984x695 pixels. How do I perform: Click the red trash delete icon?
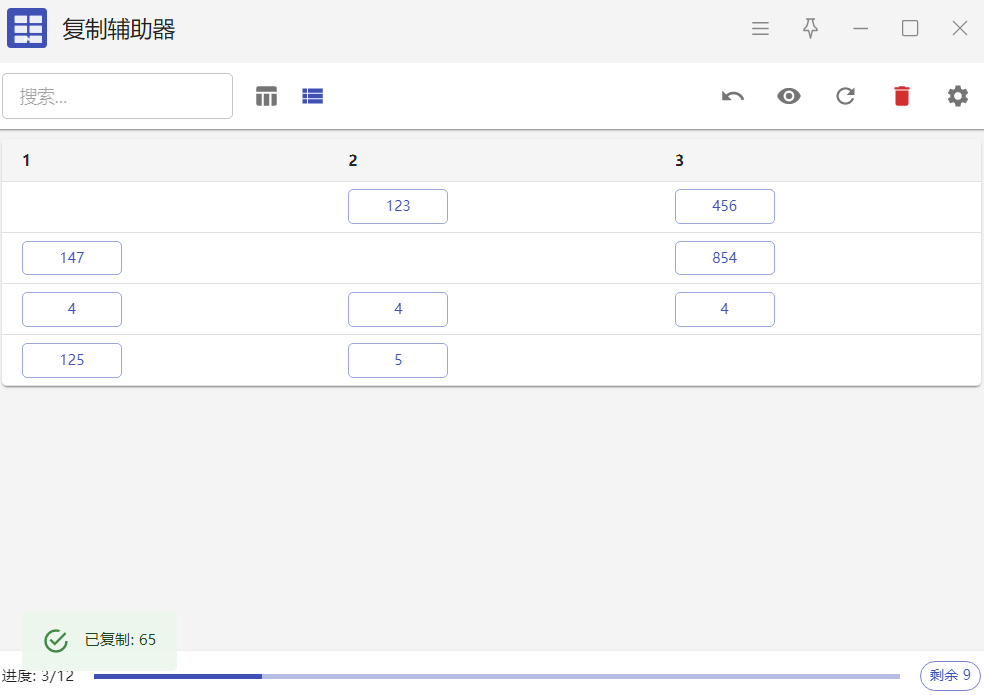902,96
